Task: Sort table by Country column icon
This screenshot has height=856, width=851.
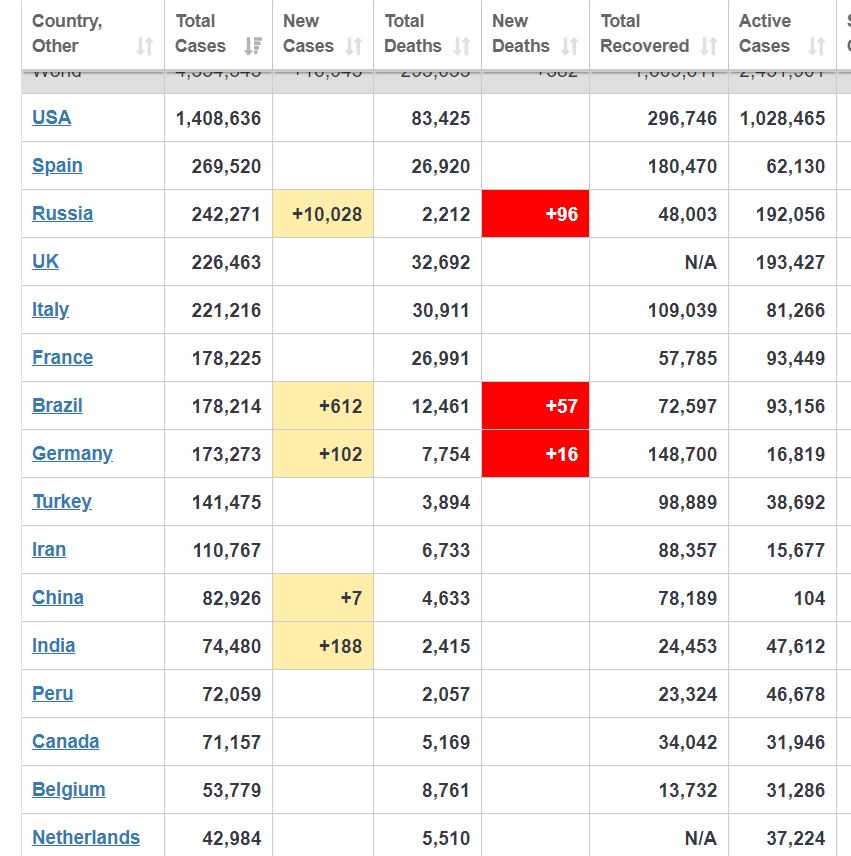Action: coord(146,46)
